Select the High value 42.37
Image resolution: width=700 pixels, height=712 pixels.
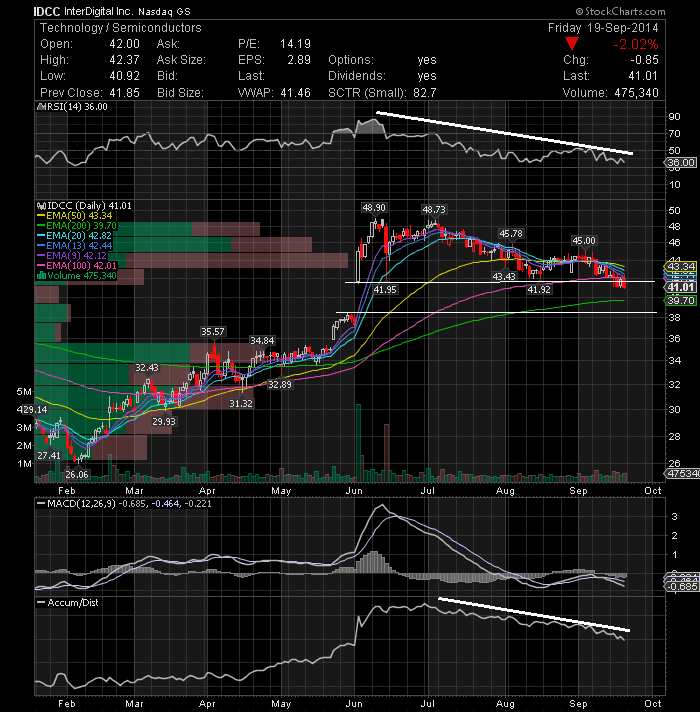click(124, 60)
